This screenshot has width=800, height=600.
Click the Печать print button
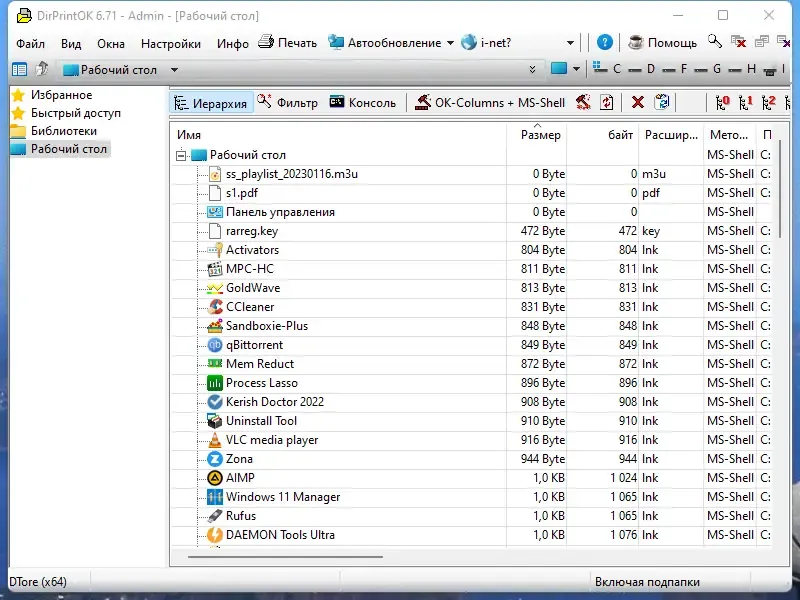click(x=288, y=42)
